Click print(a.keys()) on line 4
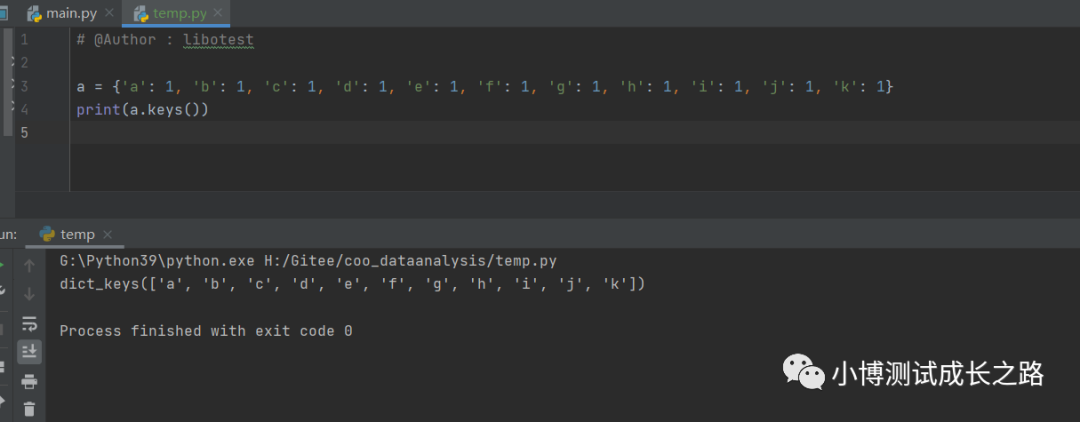1080x422 pixels. click(143, 109)
